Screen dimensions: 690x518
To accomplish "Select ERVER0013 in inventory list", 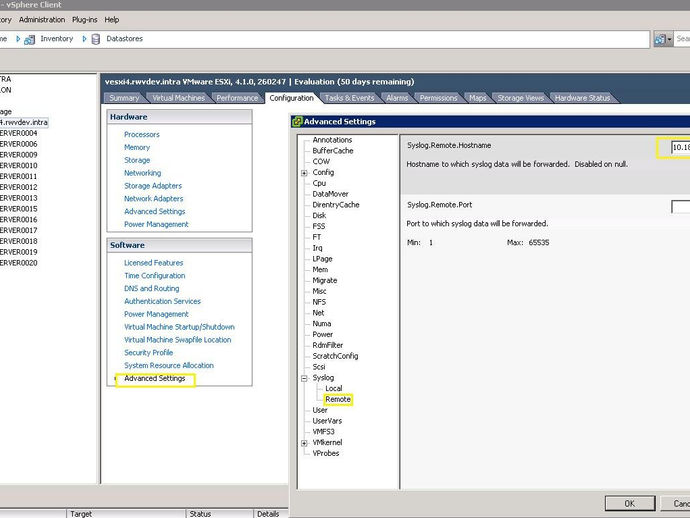I will [18, 198].
